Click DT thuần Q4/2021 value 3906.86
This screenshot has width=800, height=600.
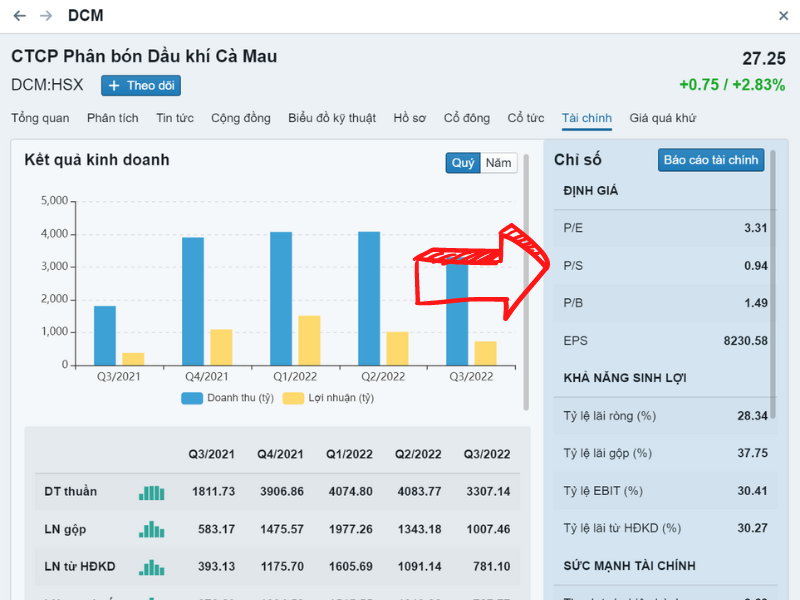282,492
